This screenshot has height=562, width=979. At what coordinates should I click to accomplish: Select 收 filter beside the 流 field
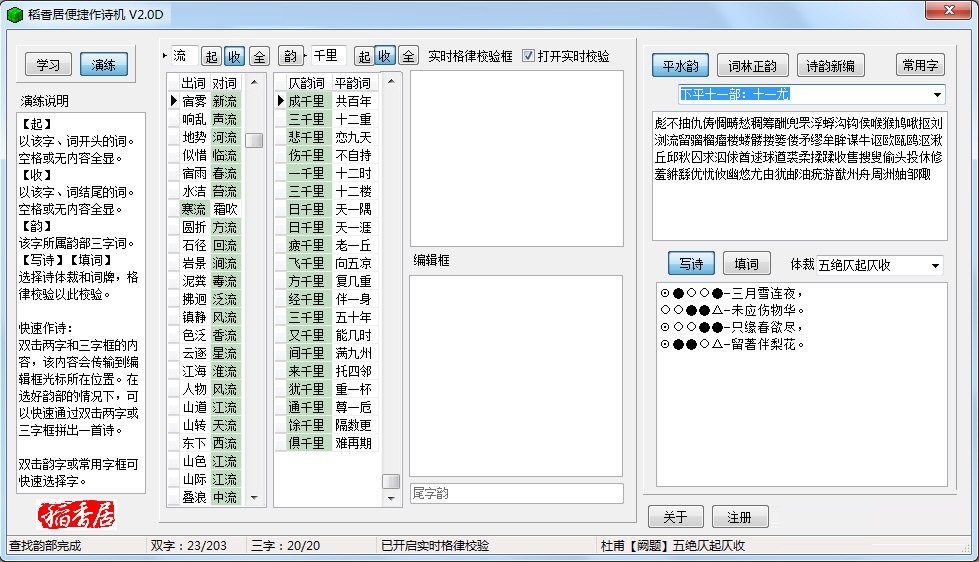(235, 57)
